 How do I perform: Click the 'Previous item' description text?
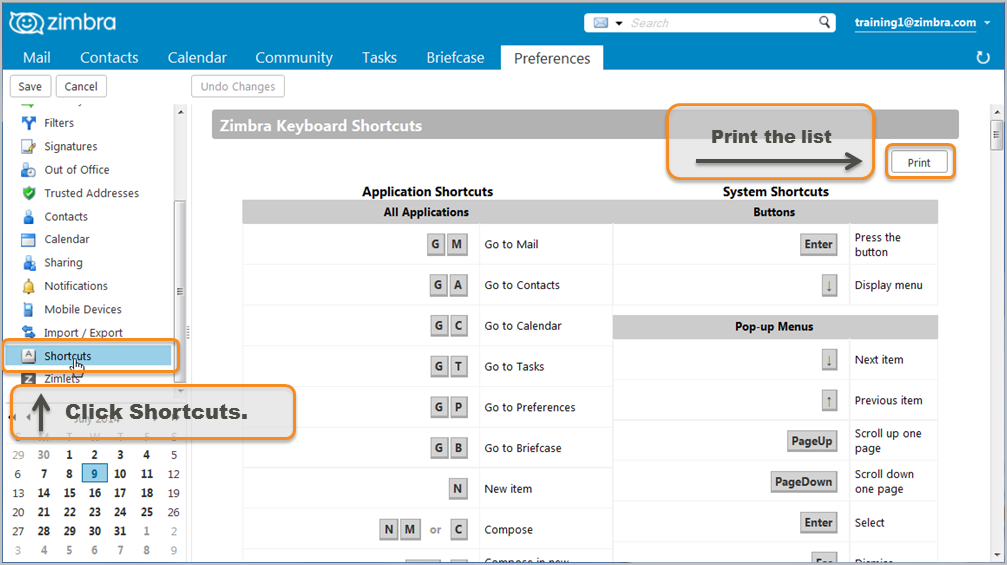coord(888,401)
